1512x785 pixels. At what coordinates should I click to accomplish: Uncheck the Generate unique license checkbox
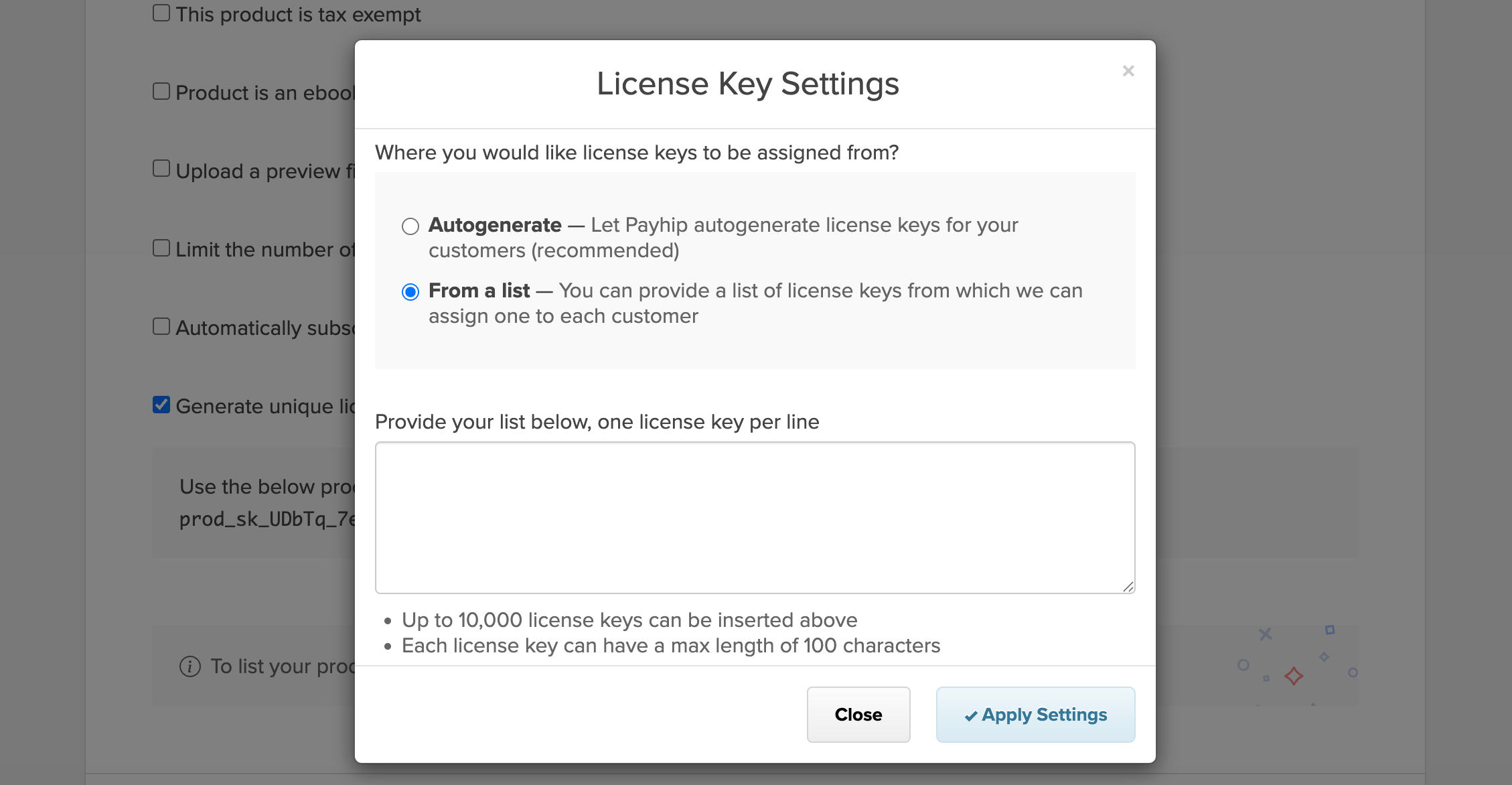pyautogui.click(x=161, y=405)
